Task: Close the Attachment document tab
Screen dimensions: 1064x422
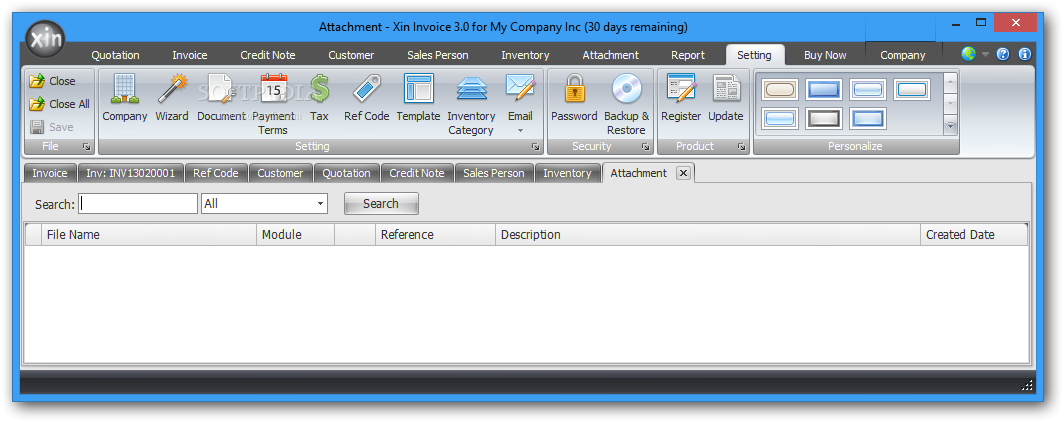Action: point(684,173)
